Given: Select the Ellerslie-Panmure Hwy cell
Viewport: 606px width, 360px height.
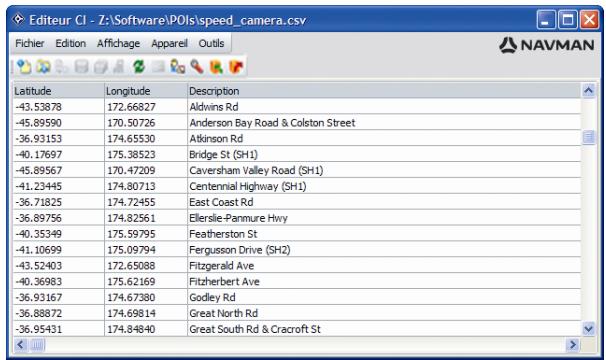Looking at the screenshot, I should click(384, 218).
